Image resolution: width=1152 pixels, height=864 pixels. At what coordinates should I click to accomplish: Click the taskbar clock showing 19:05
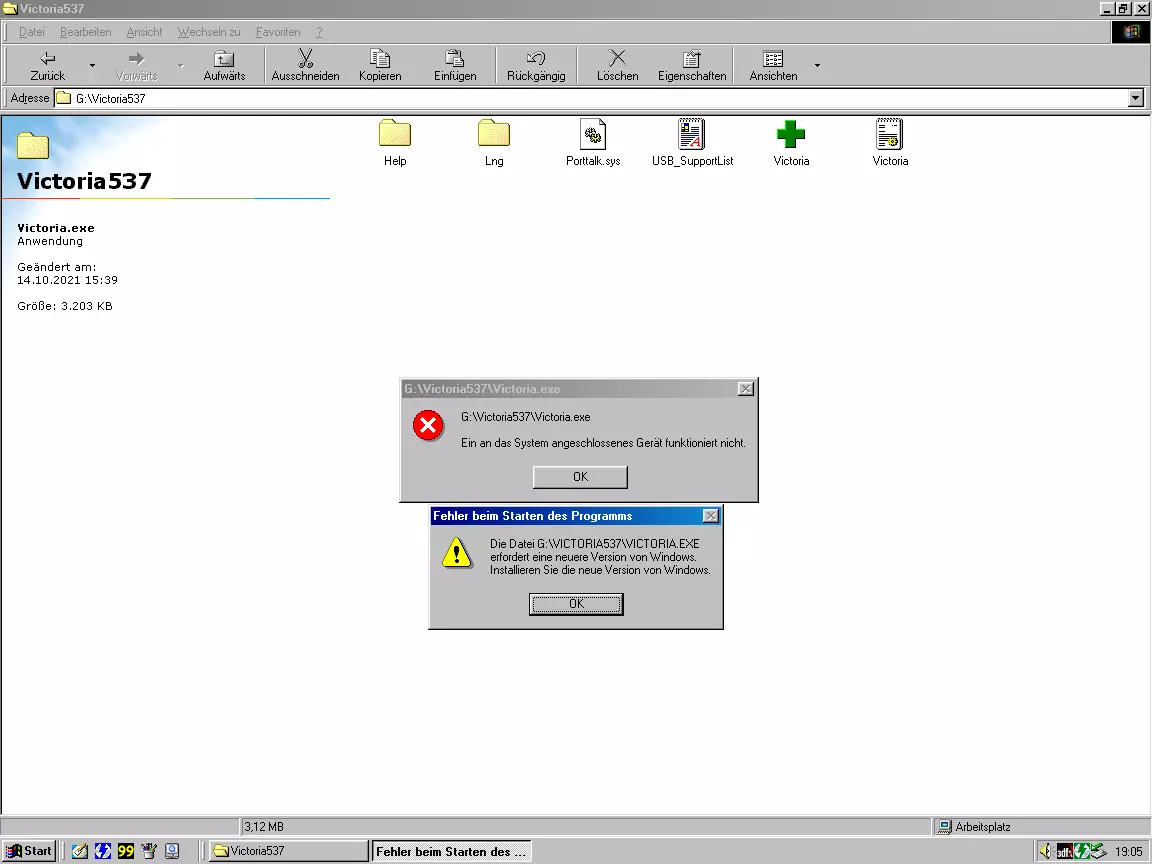point(1128,852)
